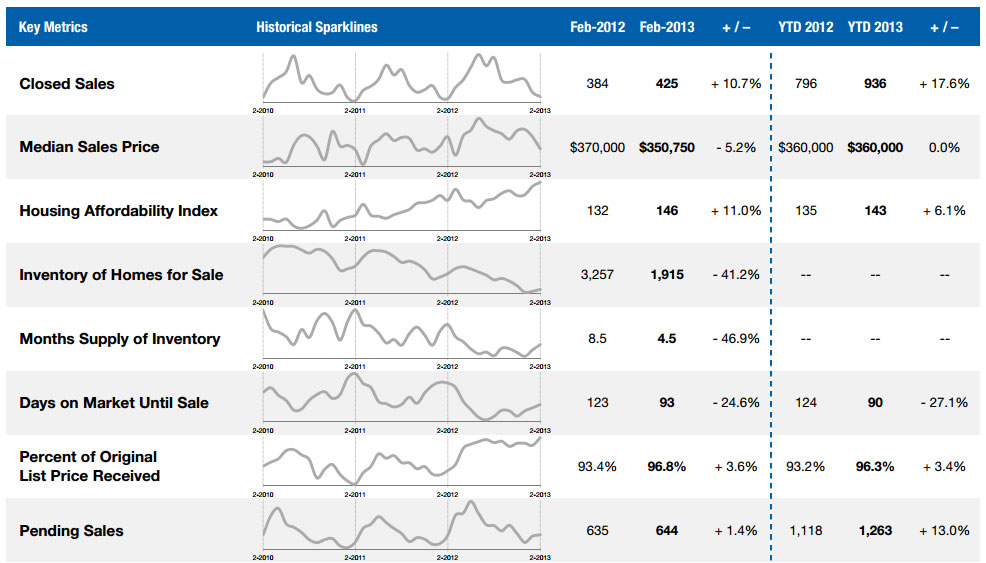Click the Key Metrics column header

53,27
